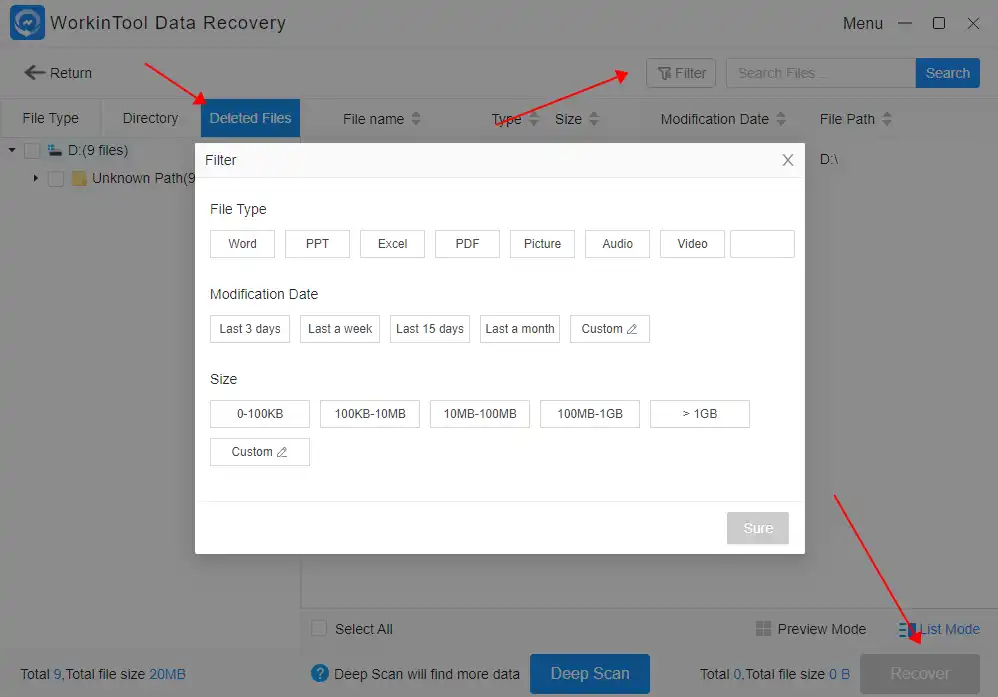The image size is (998, 697).
Task: Start a Deep Scan
Action: point(590,673)
